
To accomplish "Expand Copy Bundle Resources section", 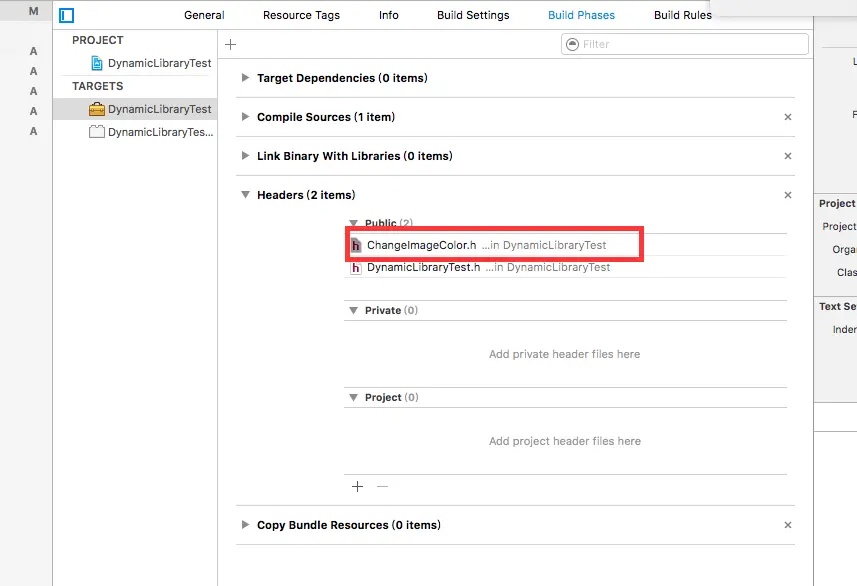I will pos(245,524).
